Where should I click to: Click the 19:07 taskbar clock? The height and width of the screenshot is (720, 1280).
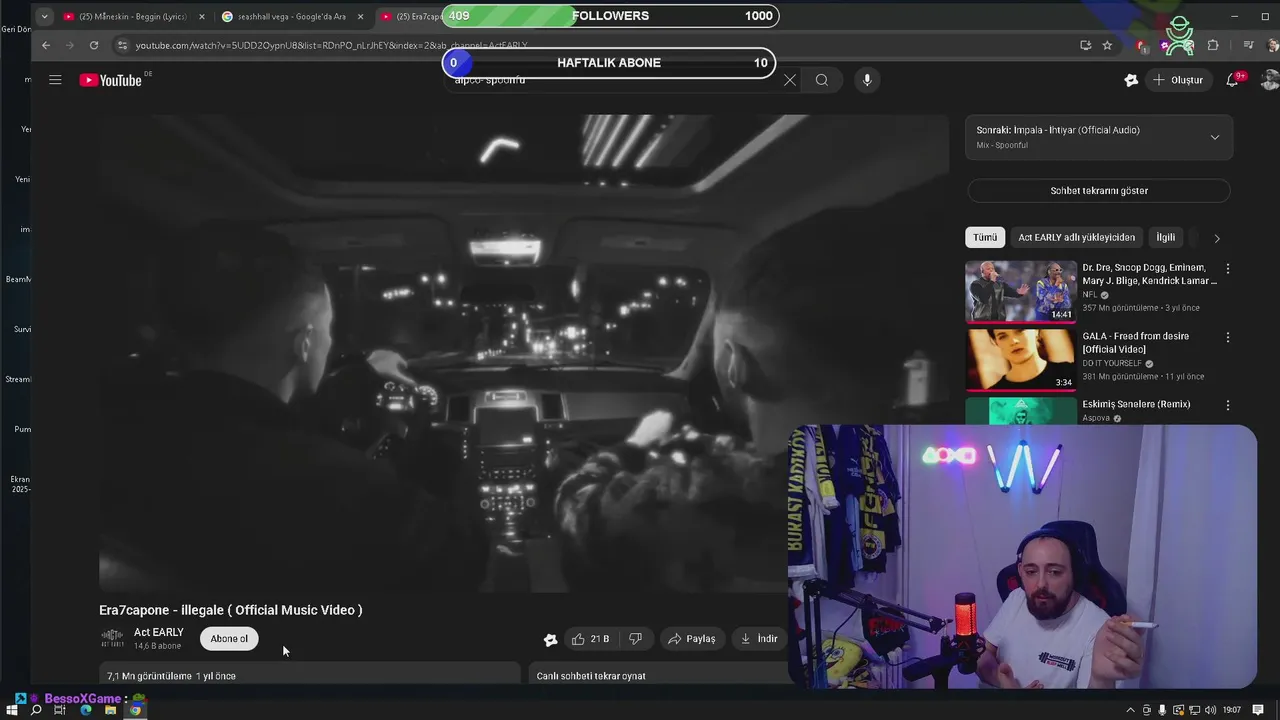pyautogui.click(x=1232, y=710)
